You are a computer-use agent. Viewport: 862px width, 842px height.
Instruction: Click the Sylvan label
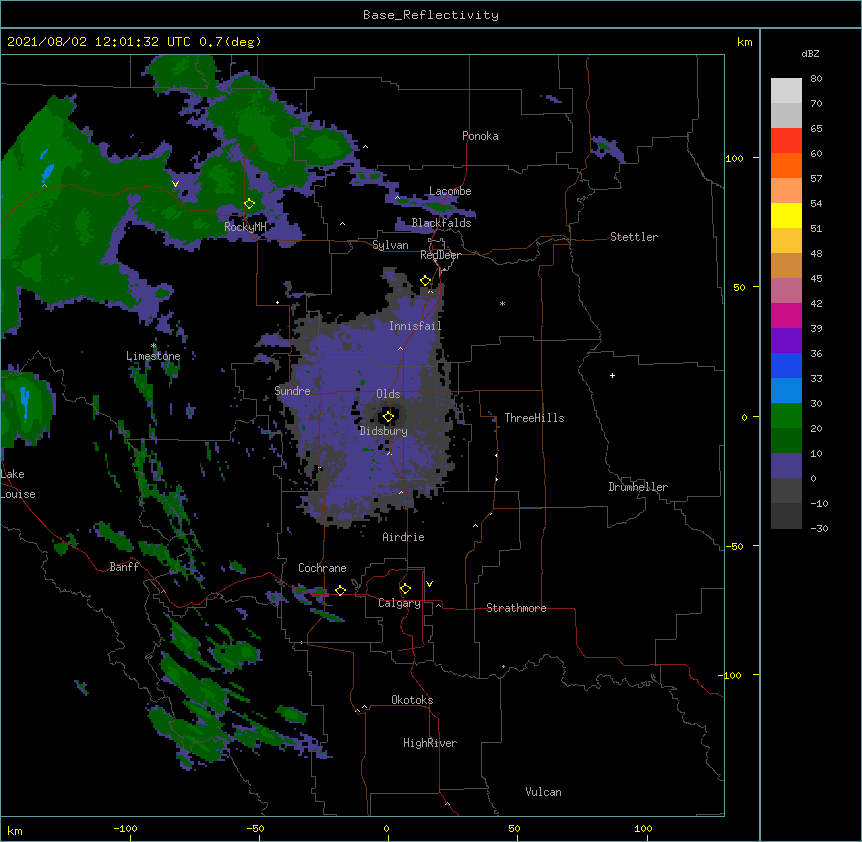click(x=390, y=245)
